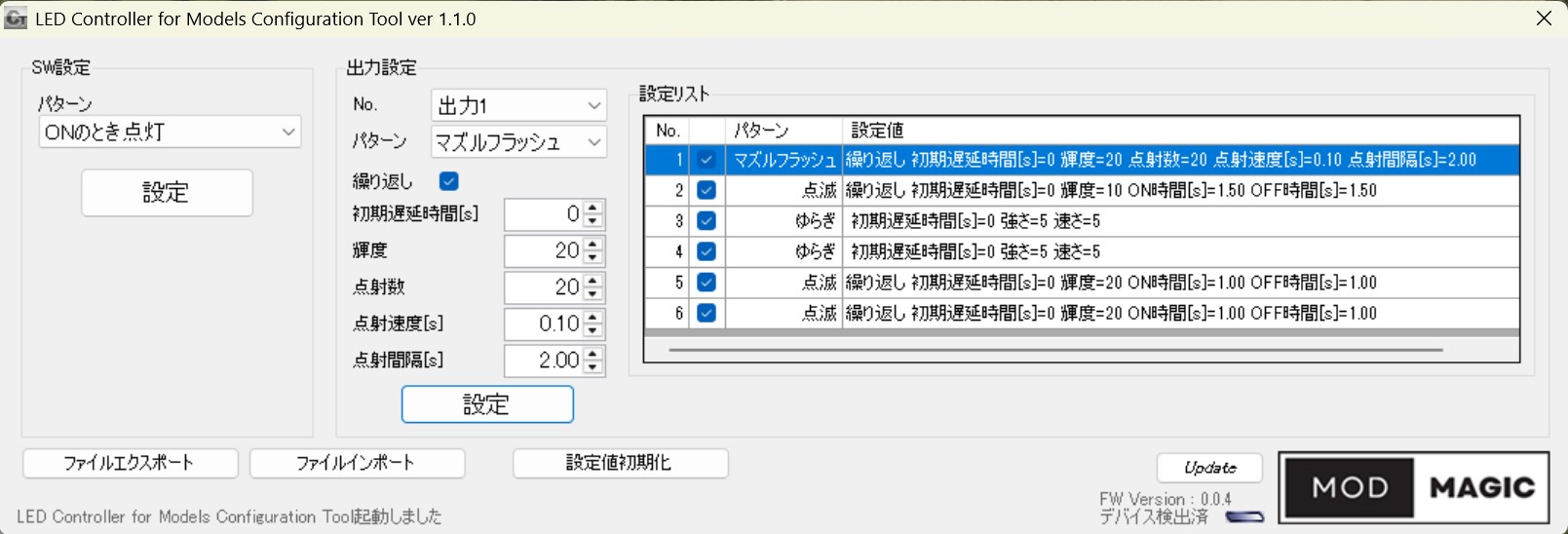Click FW Version : 0.0.4 text
This screenshot has height=534, width=1568.
coord(1166,499)
